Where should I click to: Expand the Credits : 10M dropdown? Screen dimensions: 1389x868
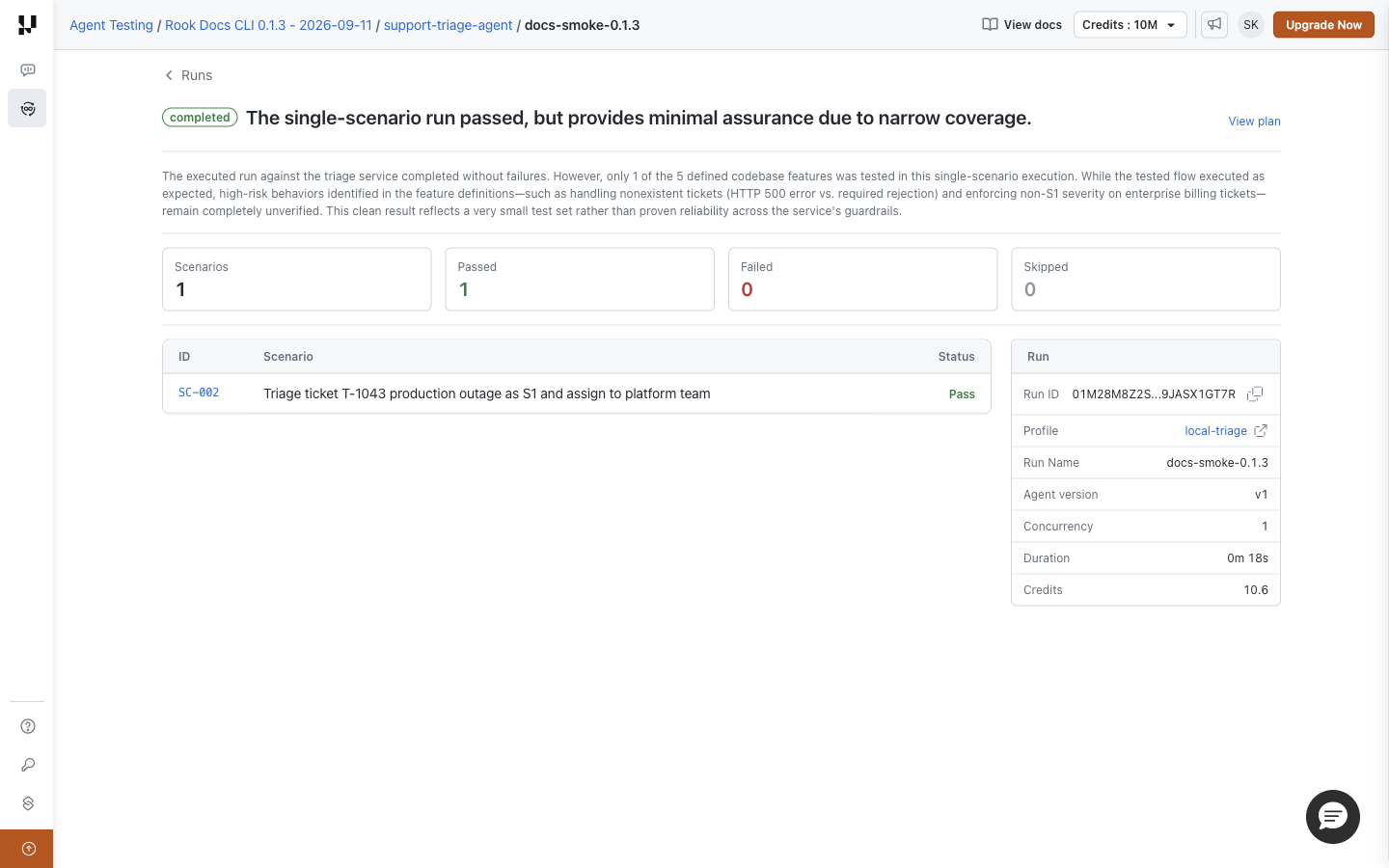pyautogui.click(x=1130, y=25)
